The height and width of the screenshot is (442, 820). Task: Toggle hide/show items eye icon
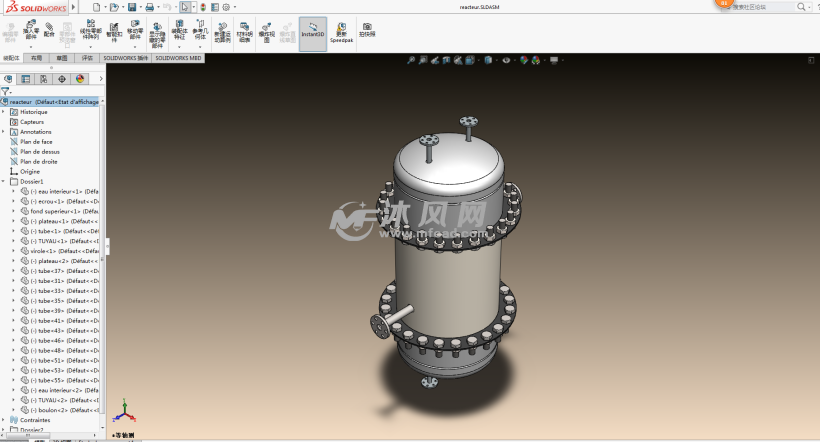[507, 60]
